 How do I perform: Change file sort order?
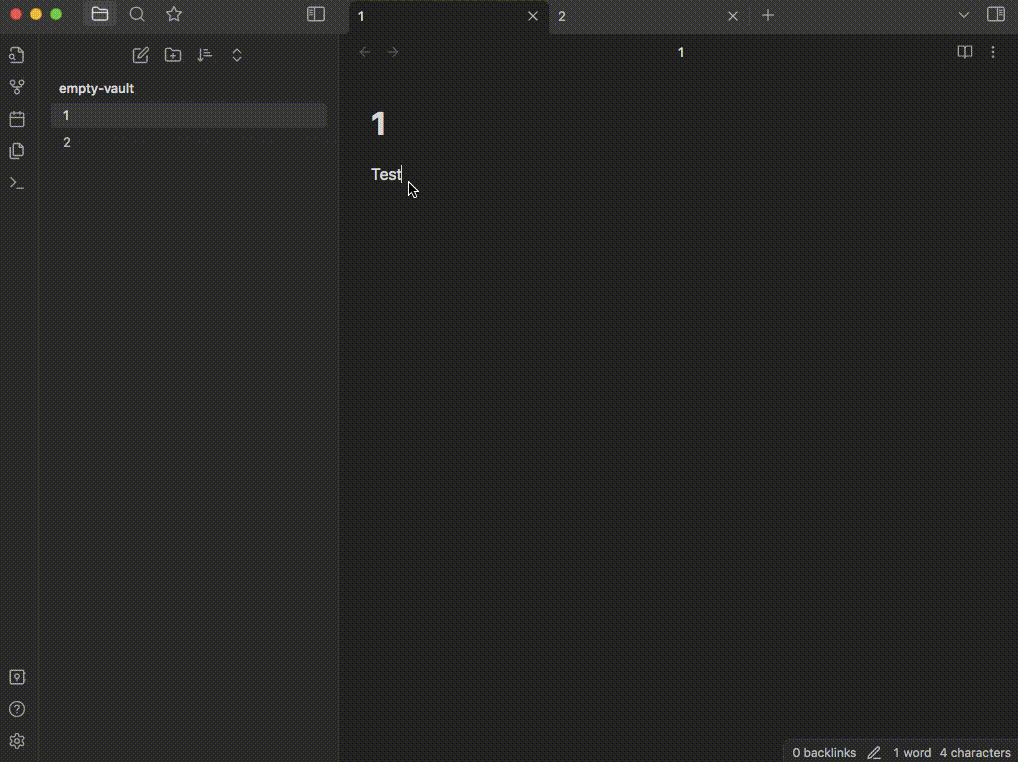tap(205, 55)
